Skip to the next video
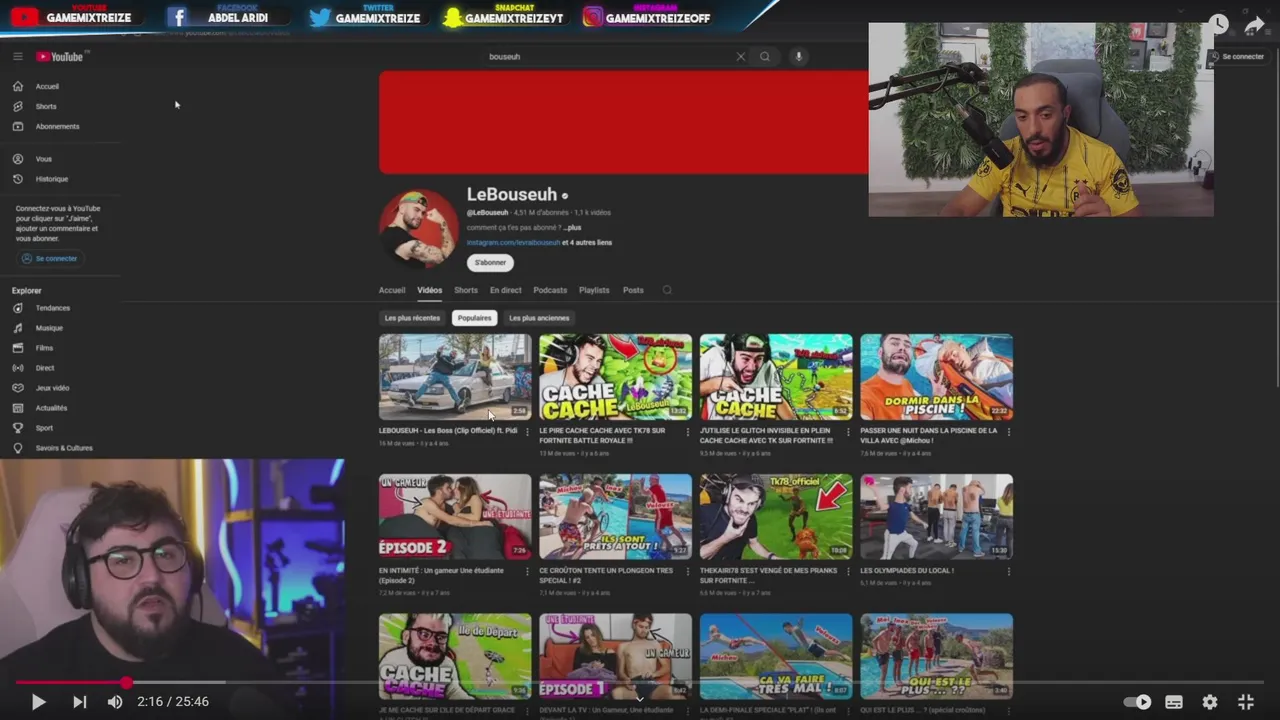This screenshot has height=720, width=1280. (x=79, y=702)
